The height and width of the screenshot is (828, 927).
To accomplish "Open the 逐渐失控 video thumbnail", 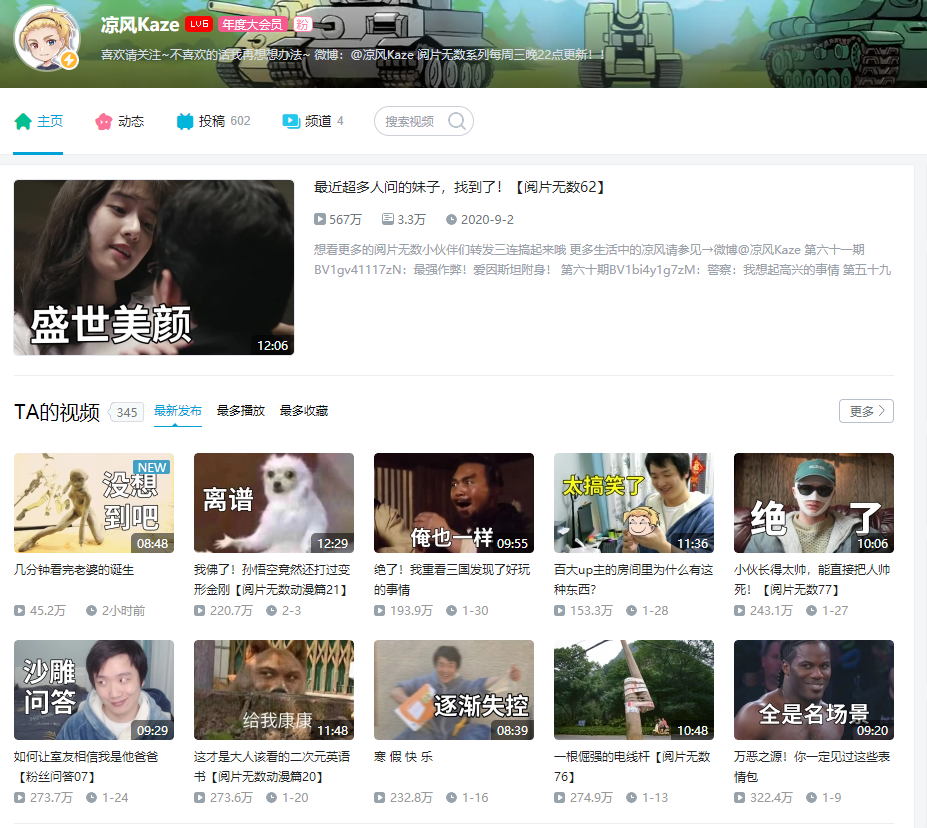I will click(x=454, y=690).
